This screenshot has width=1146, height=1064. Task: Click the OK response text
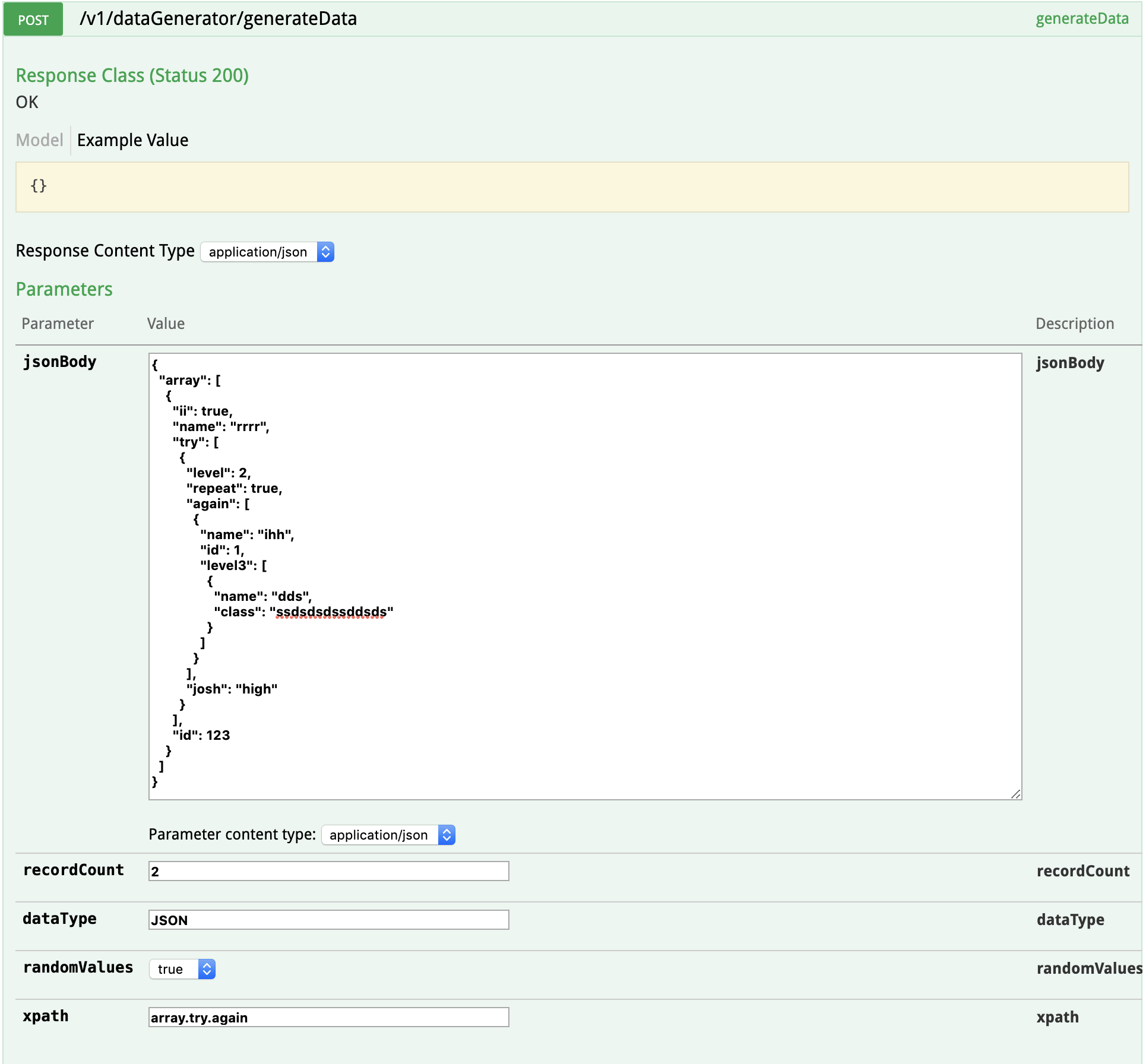coord(27,102)
